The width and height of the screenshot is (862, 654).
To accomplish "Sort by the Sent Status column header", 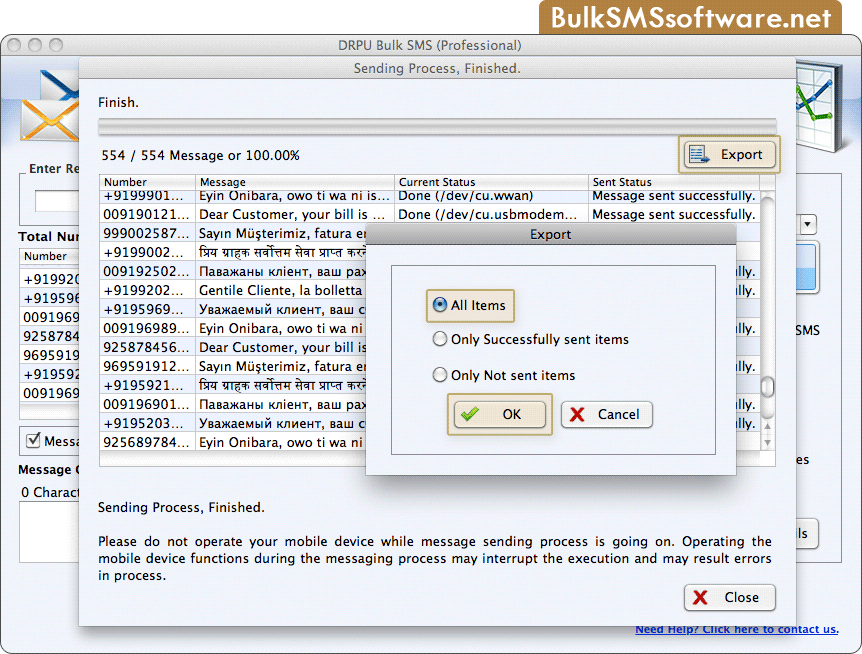I will tap(674, 182).
